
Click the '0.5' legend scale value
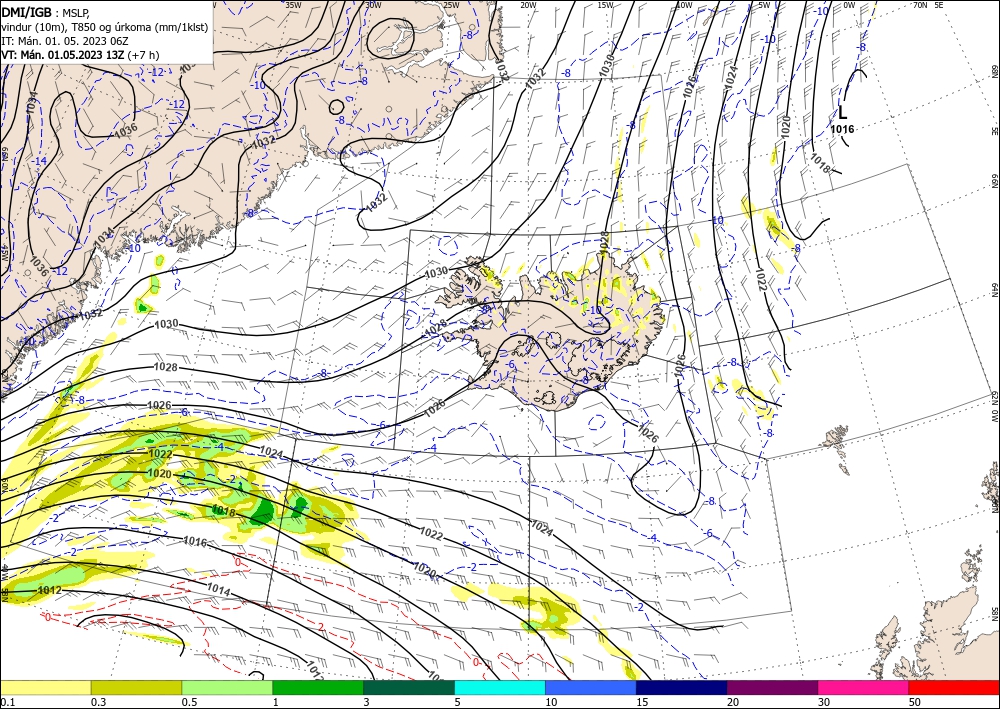pos(189,702)
